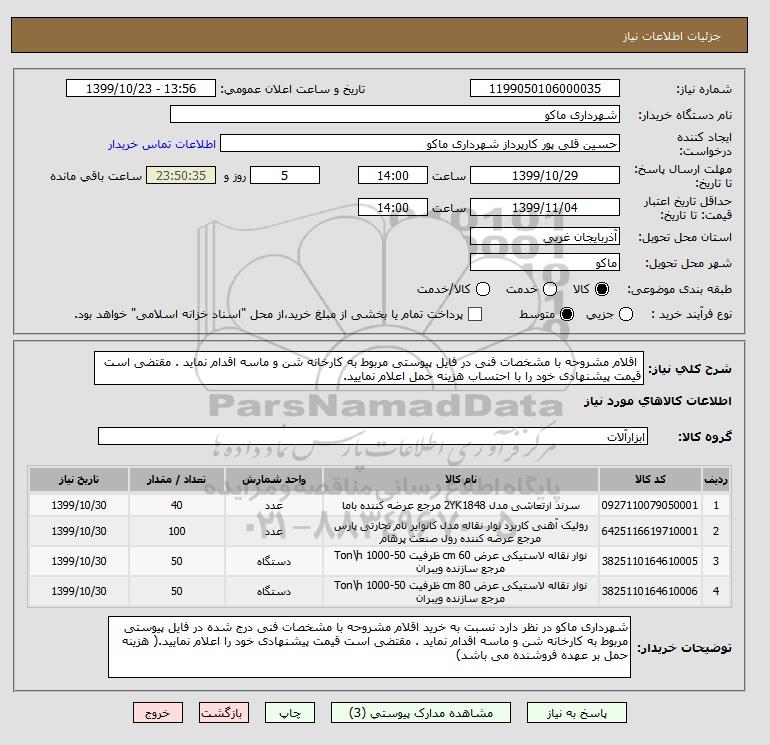The image size is (770, 745).
Task: Click the remaining time field 23:50:35
Action: point(181,175)
